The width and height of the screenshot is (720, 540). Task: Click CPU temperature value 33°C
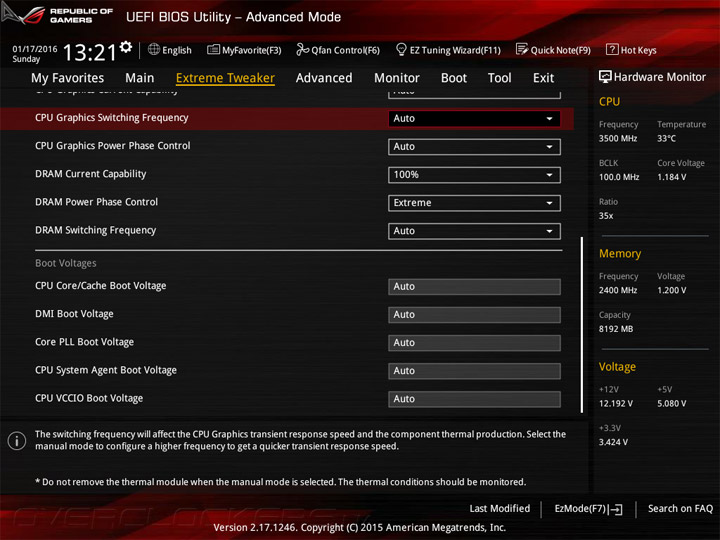(x=666, y=139)
